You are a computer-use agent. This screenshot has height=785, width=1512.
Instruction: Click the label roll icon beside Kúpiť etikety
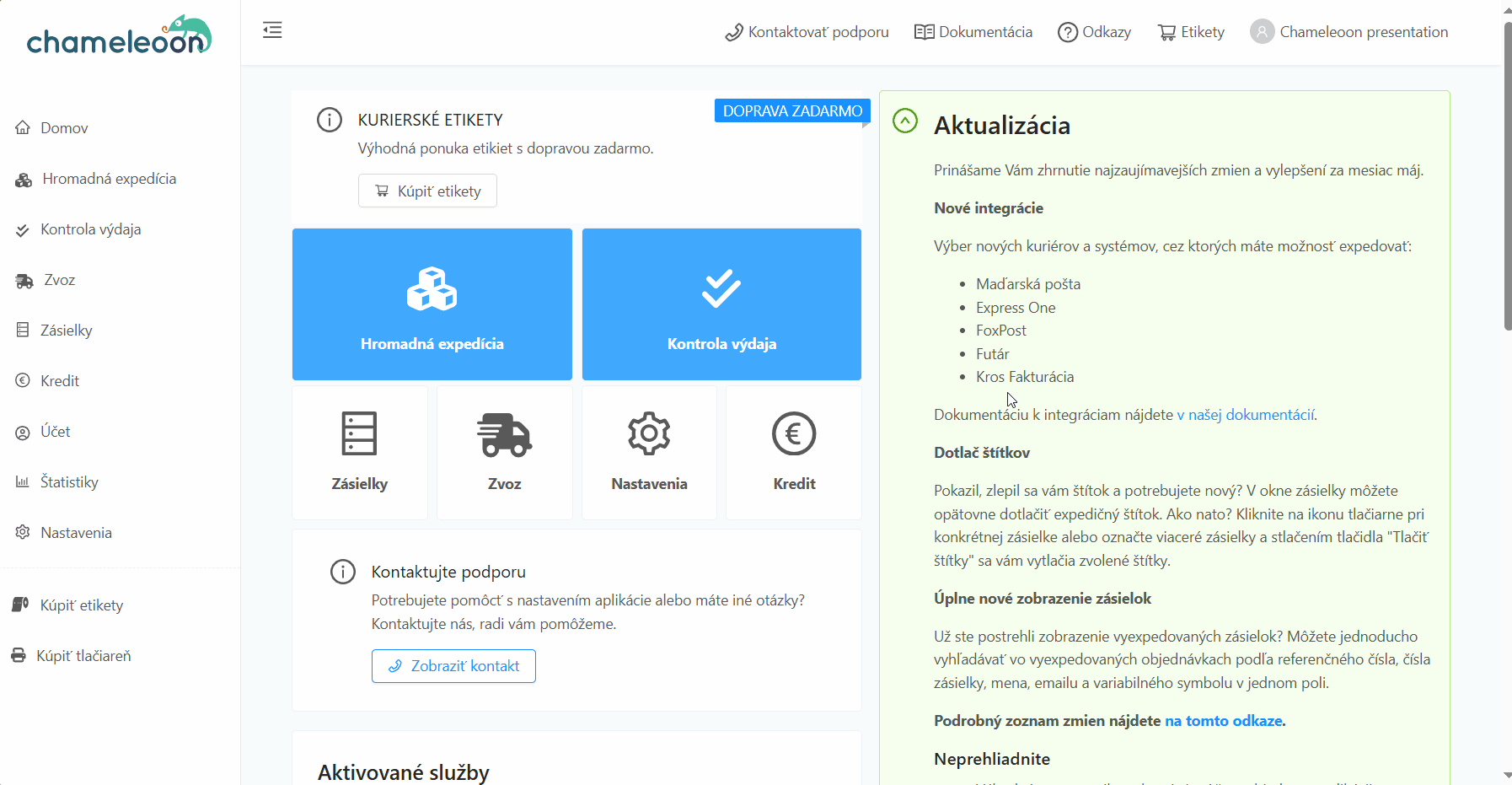pos(20,605)
